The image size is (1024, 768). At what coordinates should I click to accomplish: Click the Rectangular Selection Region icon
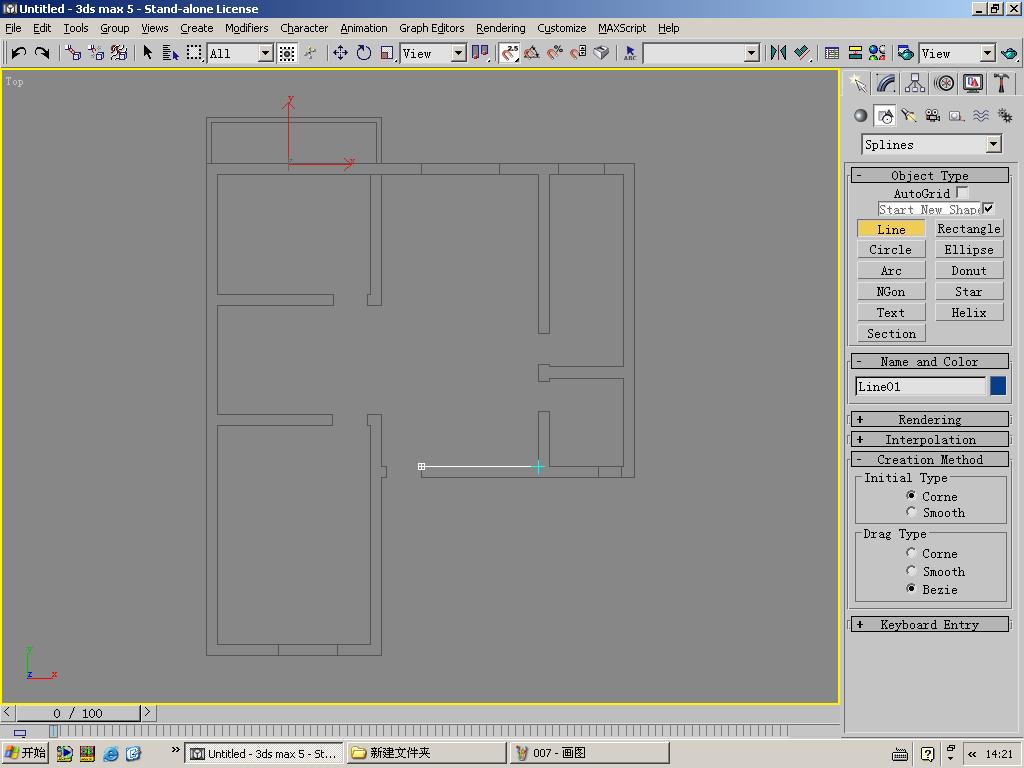pos(194,53)
